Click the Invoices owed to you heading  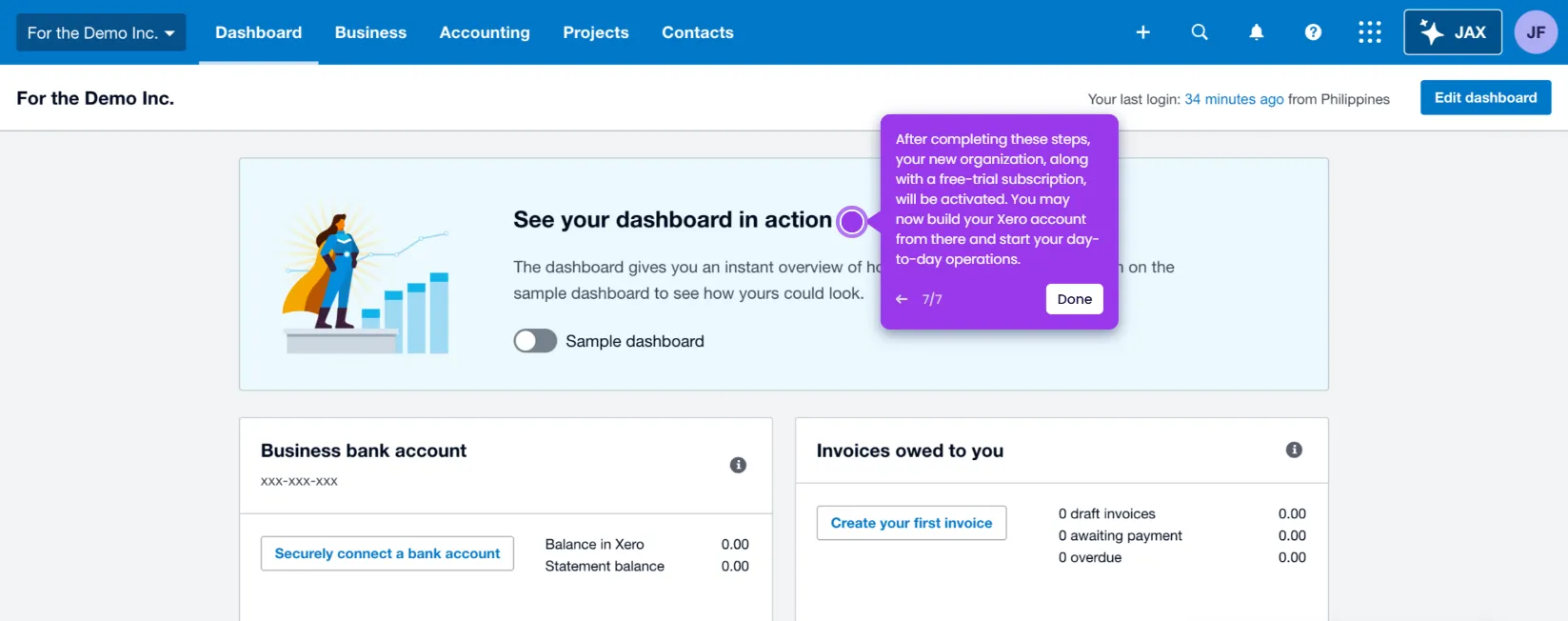909,451
